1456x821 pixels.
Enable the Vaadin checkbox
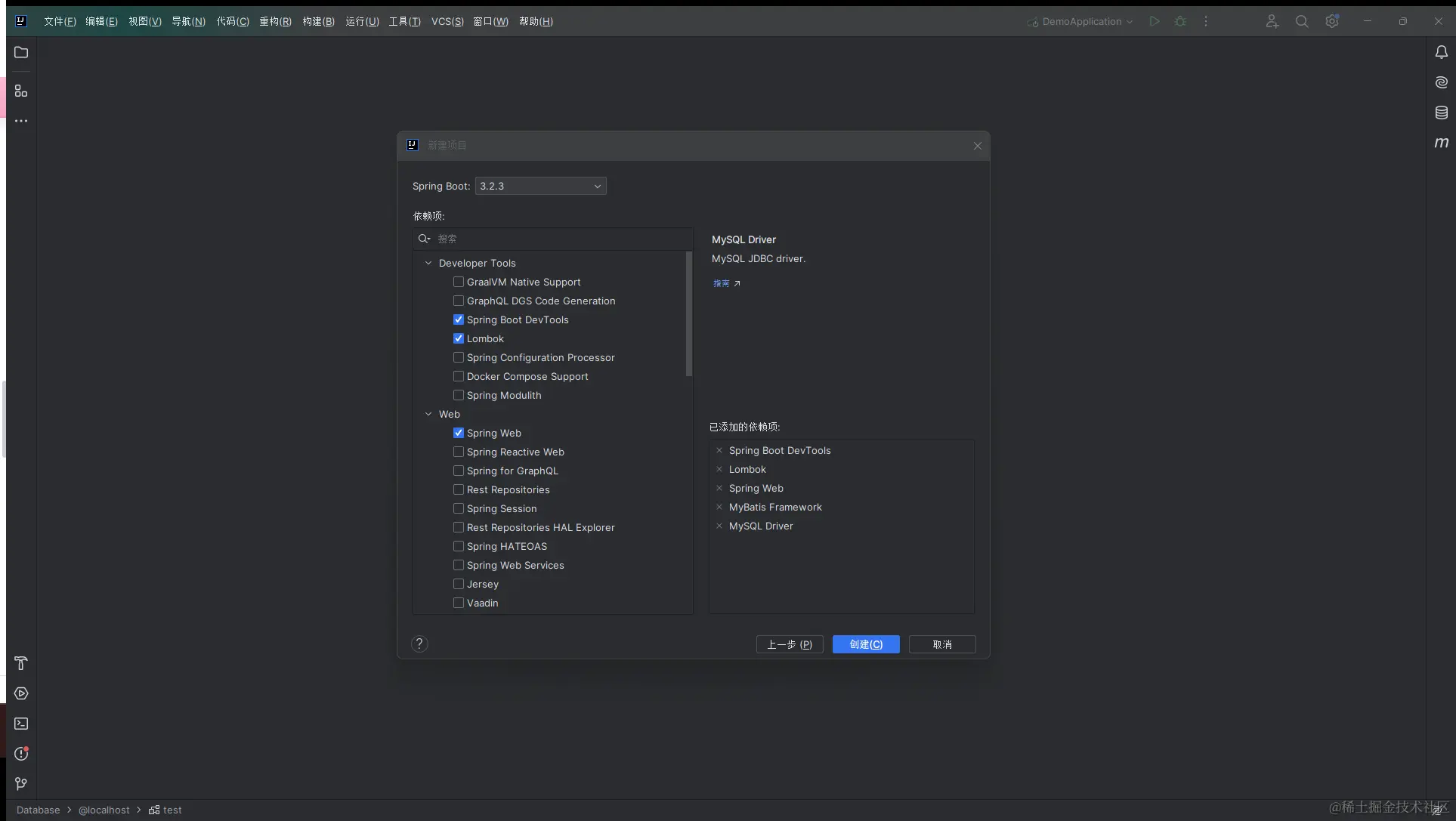coord(459,603)
